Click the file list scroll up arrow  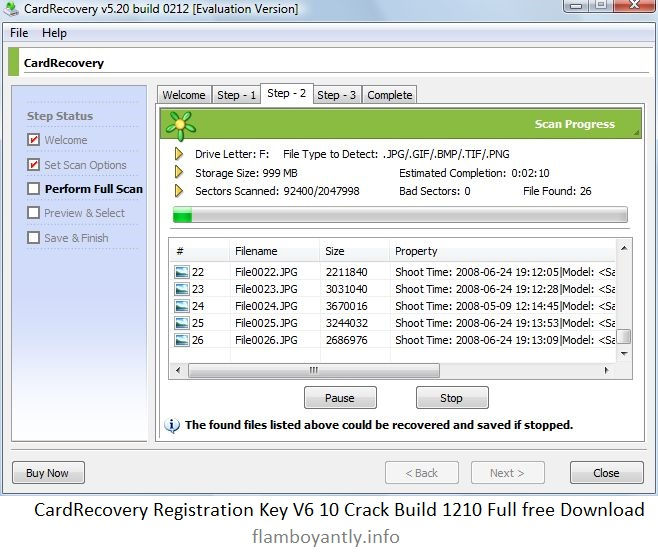coord(624,248)
